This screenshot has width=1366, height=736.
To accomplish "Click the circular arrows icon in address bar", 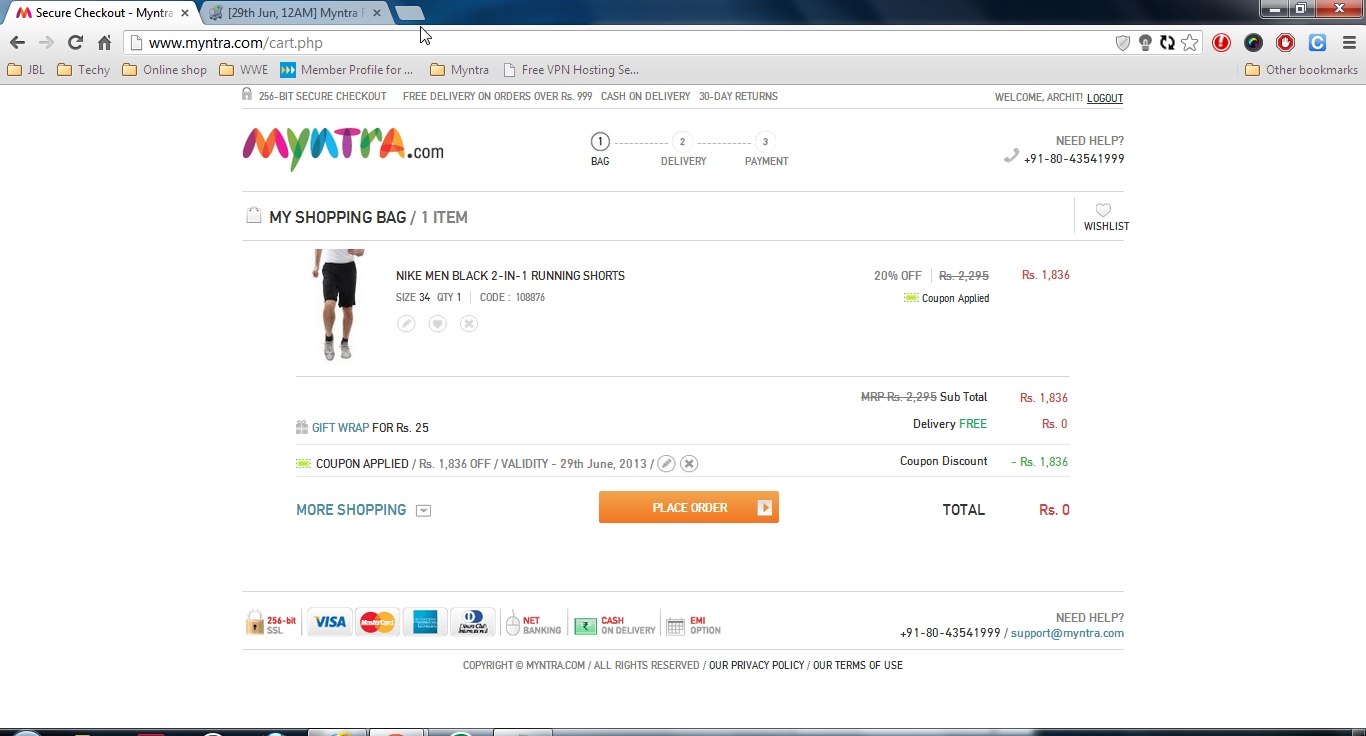I will click(1167, 42).
